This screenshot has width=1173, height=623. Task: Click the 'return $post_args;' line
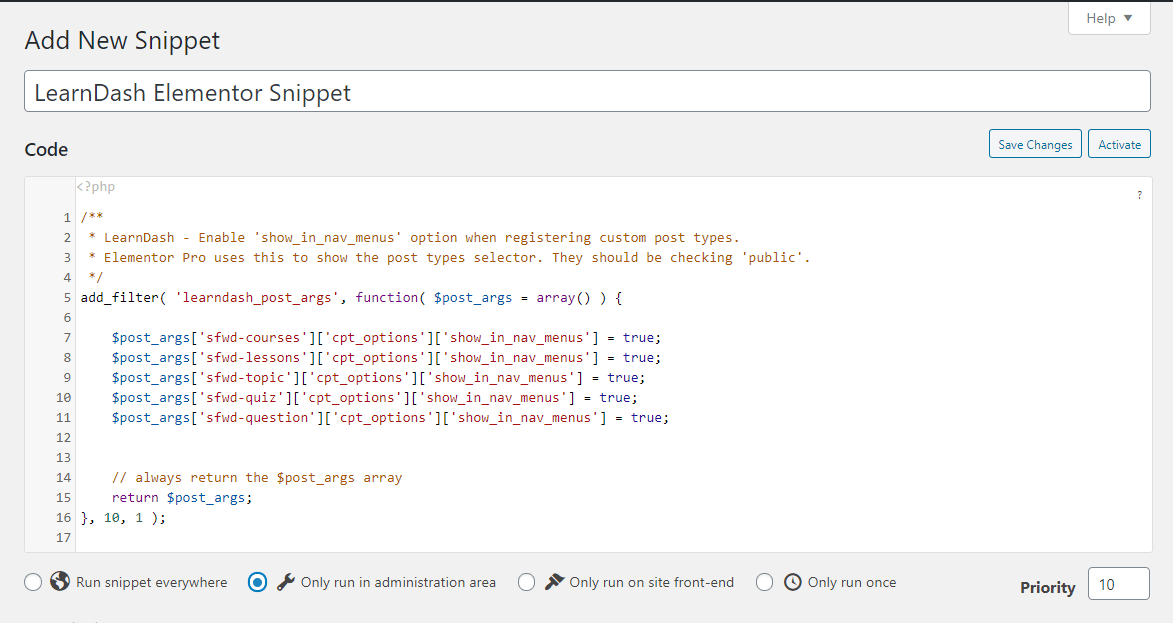click(x=182, y=497)
